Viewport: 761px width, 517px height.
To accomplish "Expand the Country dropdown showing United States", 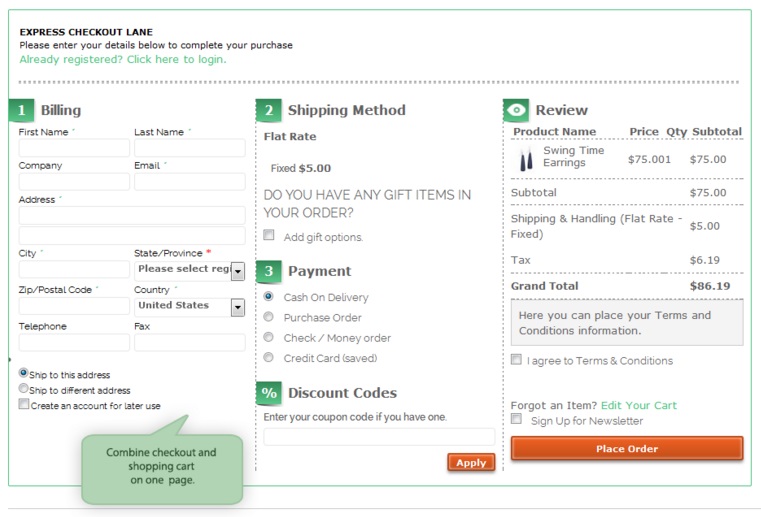I will [237, 306].
